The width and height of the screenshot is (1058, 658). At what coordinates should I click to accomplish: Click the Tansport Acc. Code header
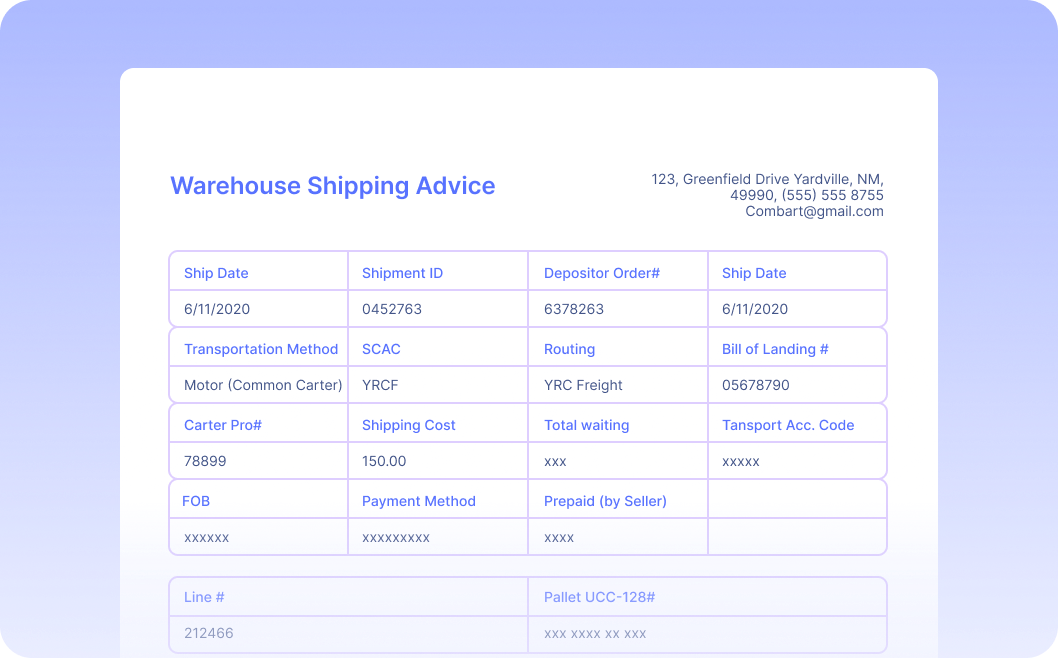pyautogui.click(x=788, y=425)
